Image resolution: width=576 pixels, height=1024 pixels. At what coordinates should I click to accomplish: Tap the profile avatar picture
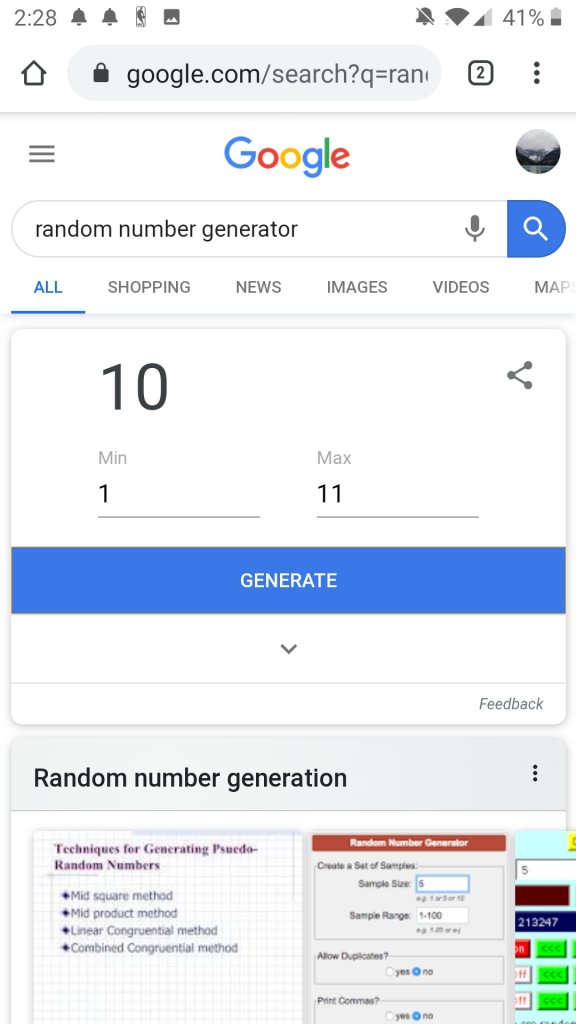pos(537,152)
